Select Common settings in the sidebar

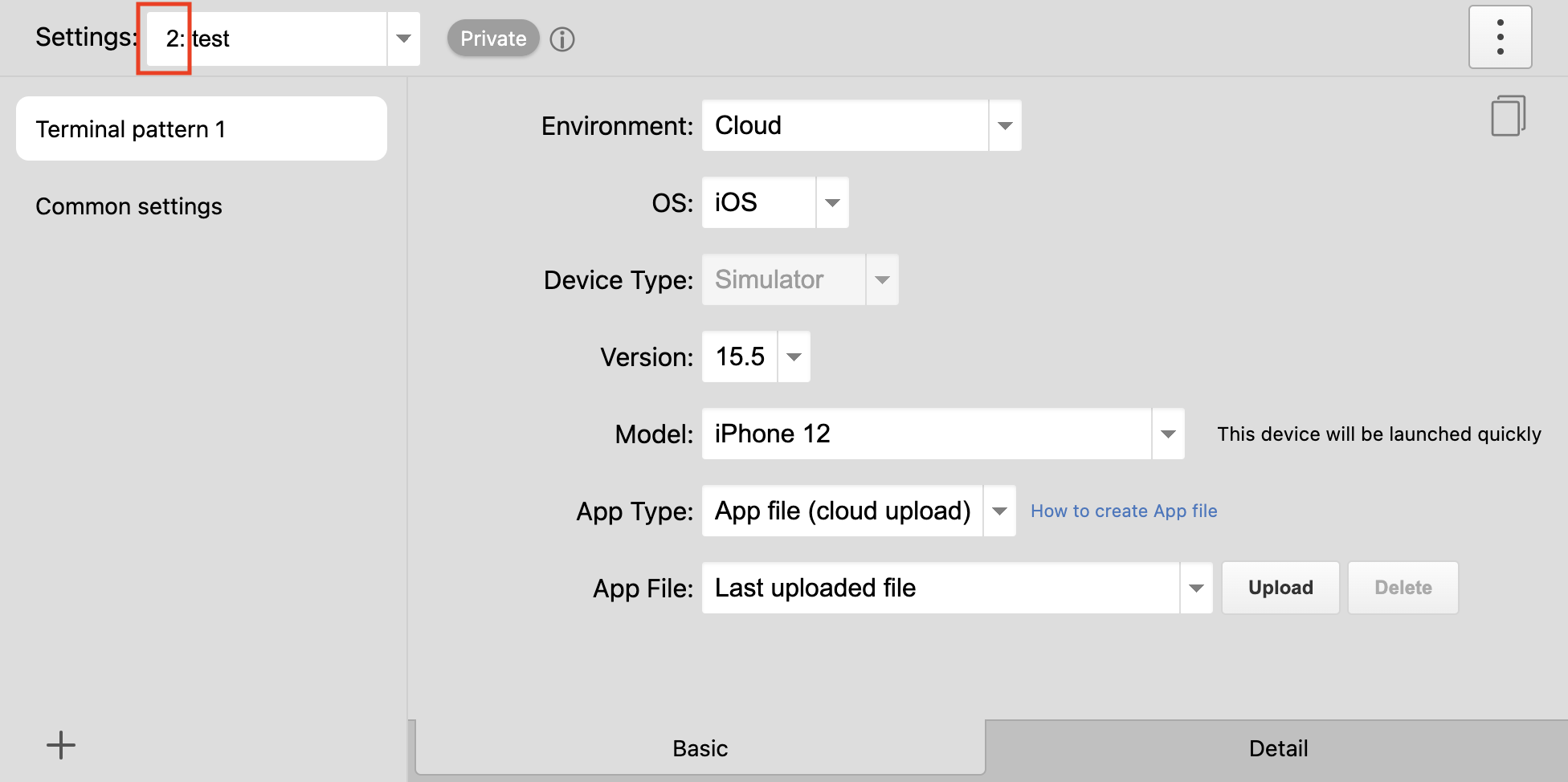(x=129, y=206)
